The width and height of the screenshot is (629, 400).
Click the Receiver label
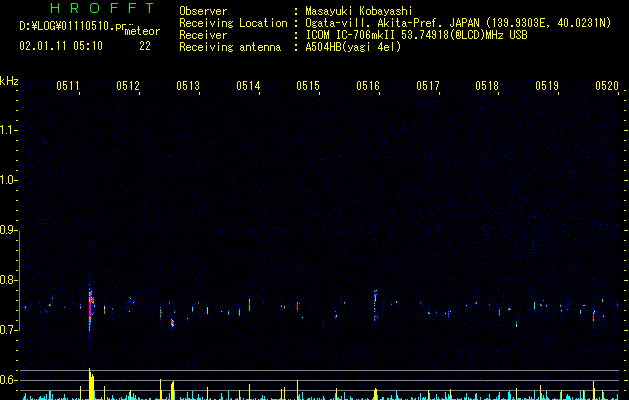(x=203, y=35)
